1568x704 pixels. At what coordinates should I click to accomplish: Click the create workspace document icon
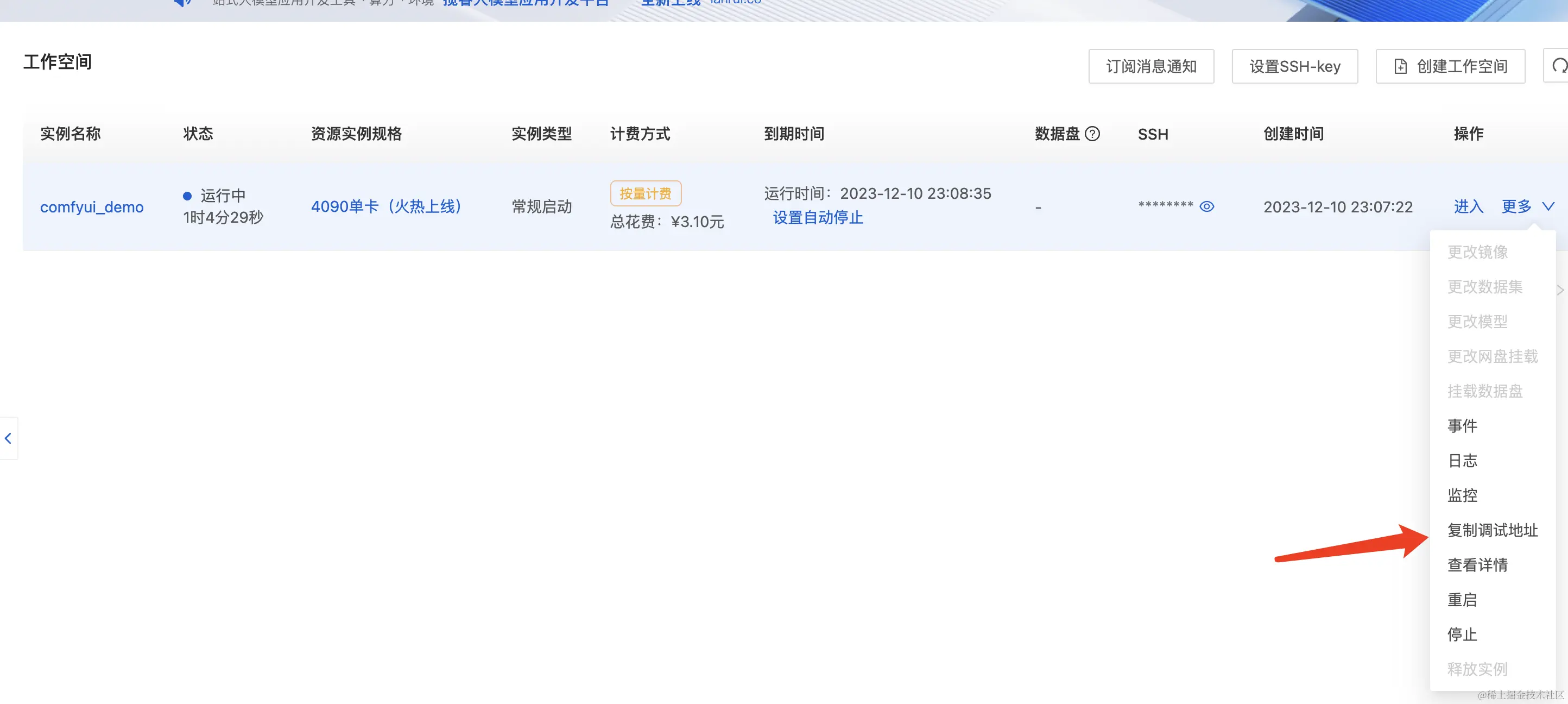point(1401,66)
